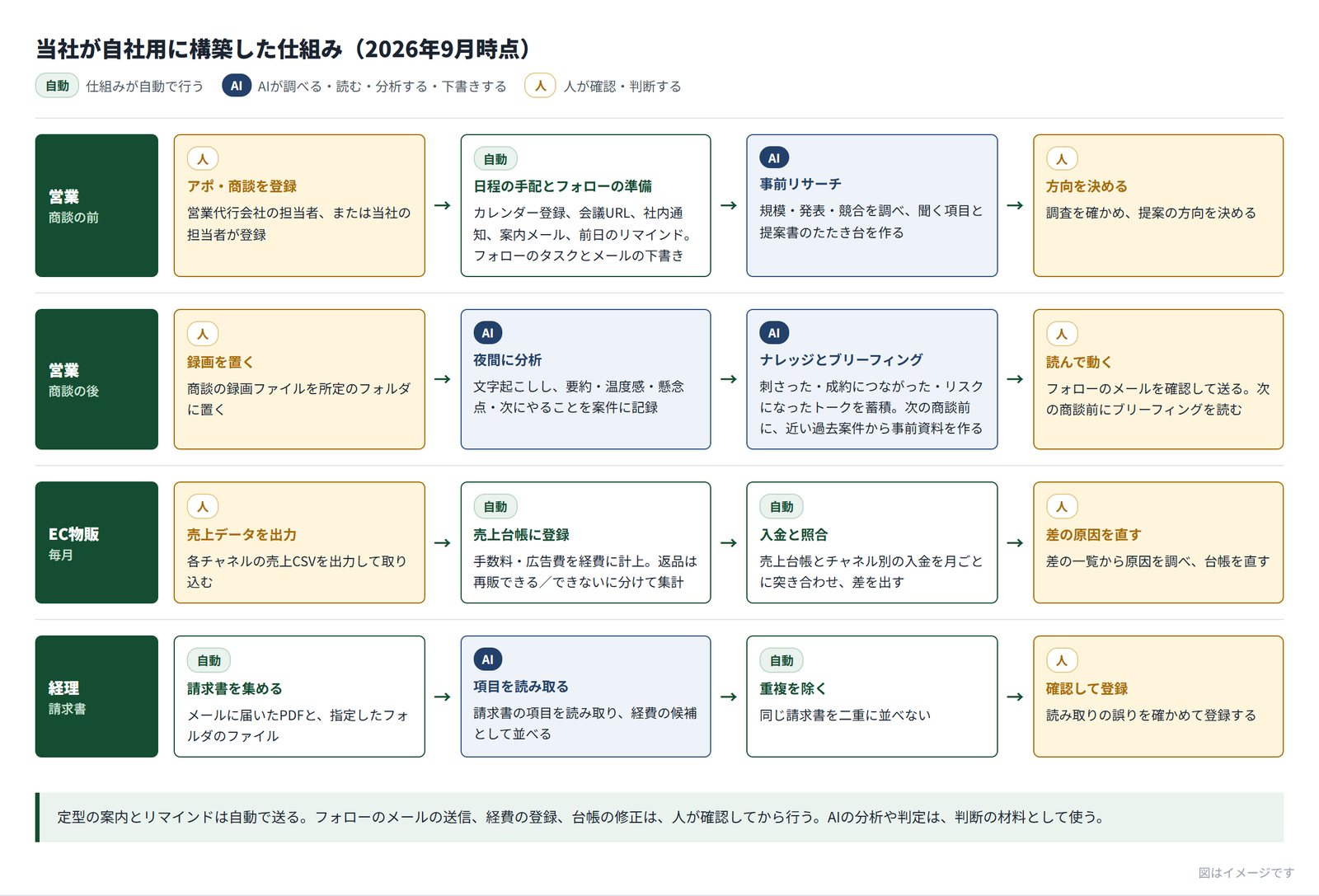The width and height of the screenshot is (1319, 896).
Task: Click the 自動 badge in the legend
Action: click(x=57, y=86)
